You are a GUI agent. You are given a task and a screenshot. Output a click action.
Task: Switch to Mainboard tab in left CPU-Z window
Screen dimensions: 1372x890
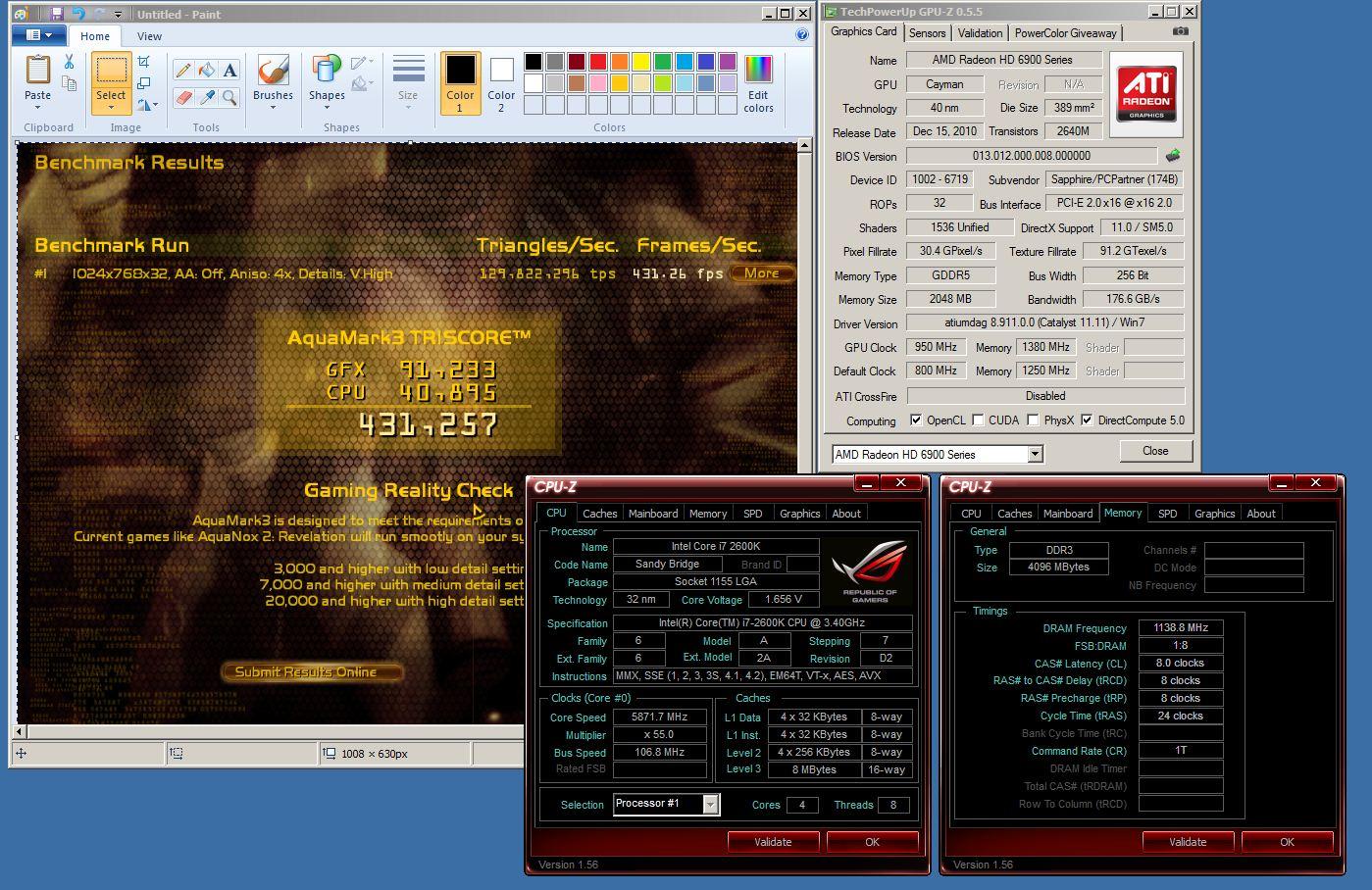pos(653,514)
